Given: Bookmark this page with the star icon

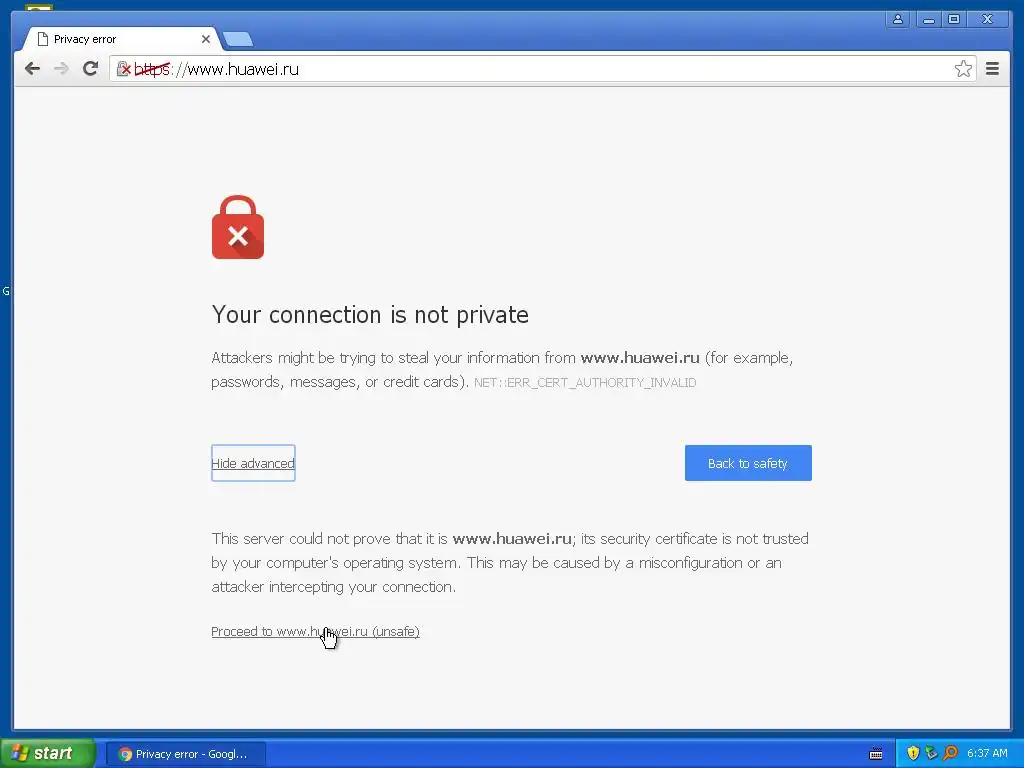Looking at the screenshot, I should click(963, 69).
